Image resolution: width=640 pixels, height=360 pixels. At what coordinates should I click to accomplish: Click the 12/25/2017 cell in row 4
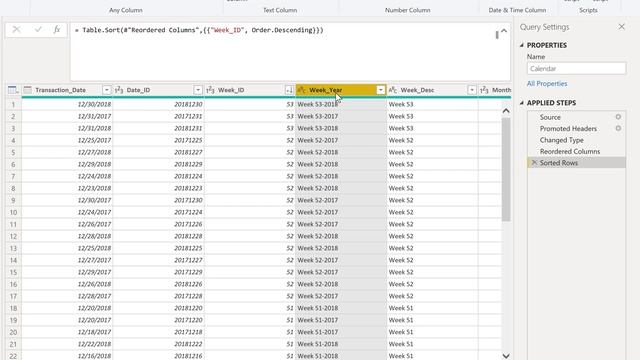pyautogui.click(x=67, y=140)
